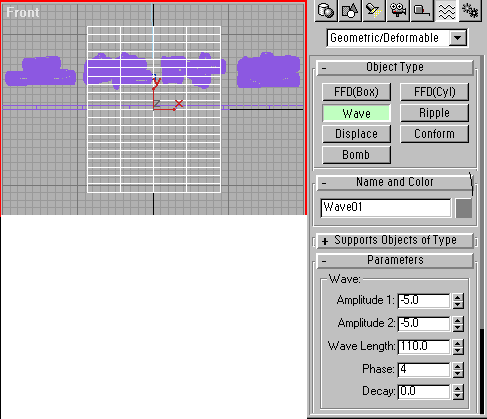The image size is (487, 419).
Task: Collapse the Object Type rollout
Action: pos(395,67)
